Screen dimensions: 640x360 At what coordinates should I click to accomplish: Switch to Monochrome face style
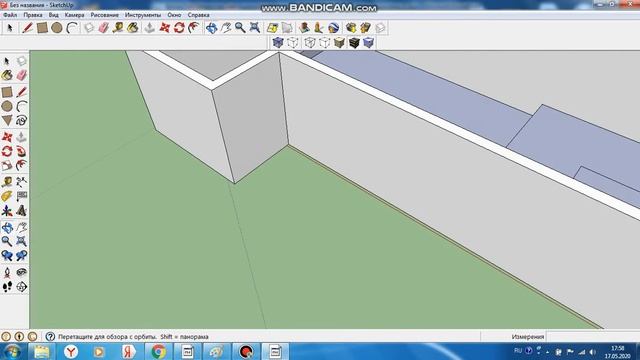[369, 42]
